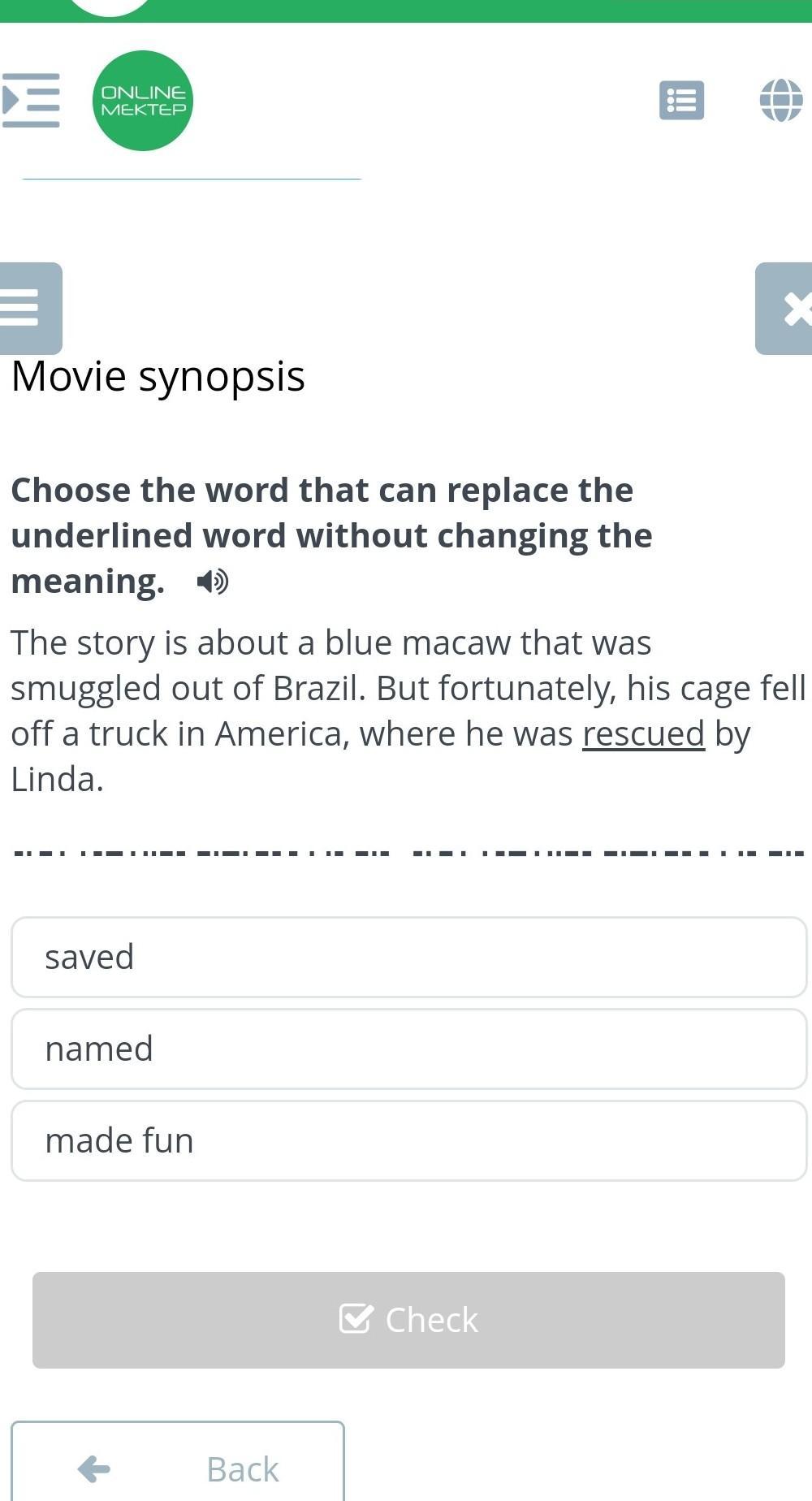Click the underlined word 'rescued'
This screenshot has width=812, height=1501.
[x=643, y=733]
